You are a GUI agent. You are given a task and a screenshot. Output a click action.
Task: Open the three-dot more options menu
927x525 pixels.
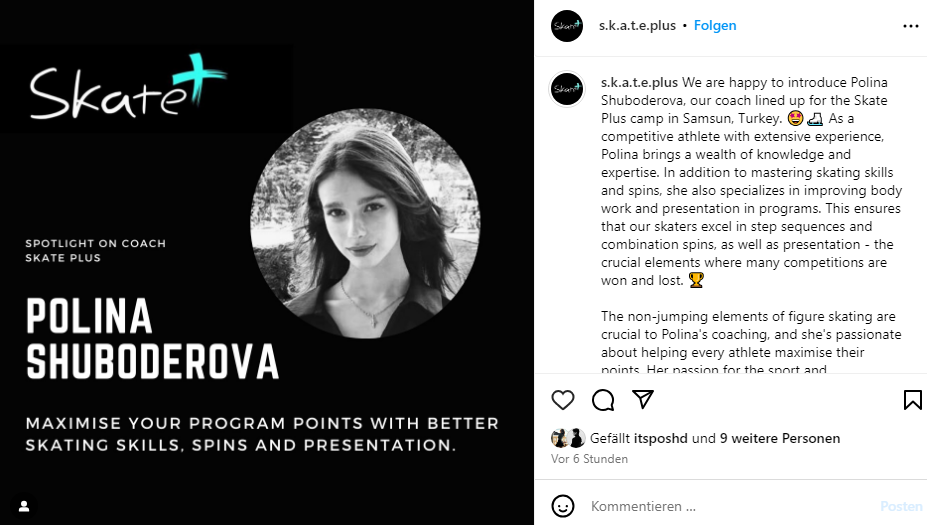pyautogui.click(x=910, y=26)
